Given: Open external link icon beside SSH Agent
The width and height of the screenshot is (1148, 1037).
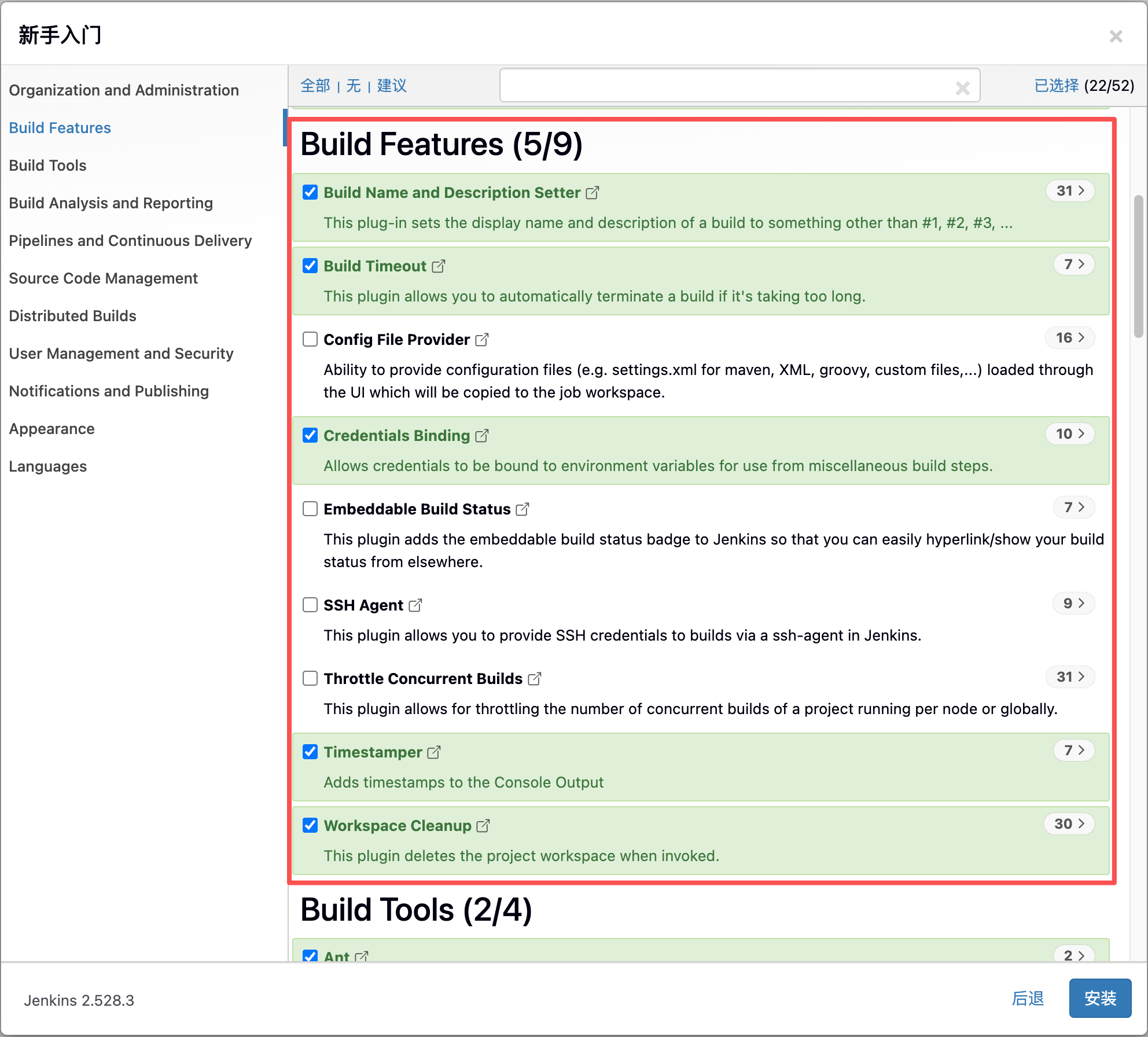Looking at the screenshot, I should point(415,605).
